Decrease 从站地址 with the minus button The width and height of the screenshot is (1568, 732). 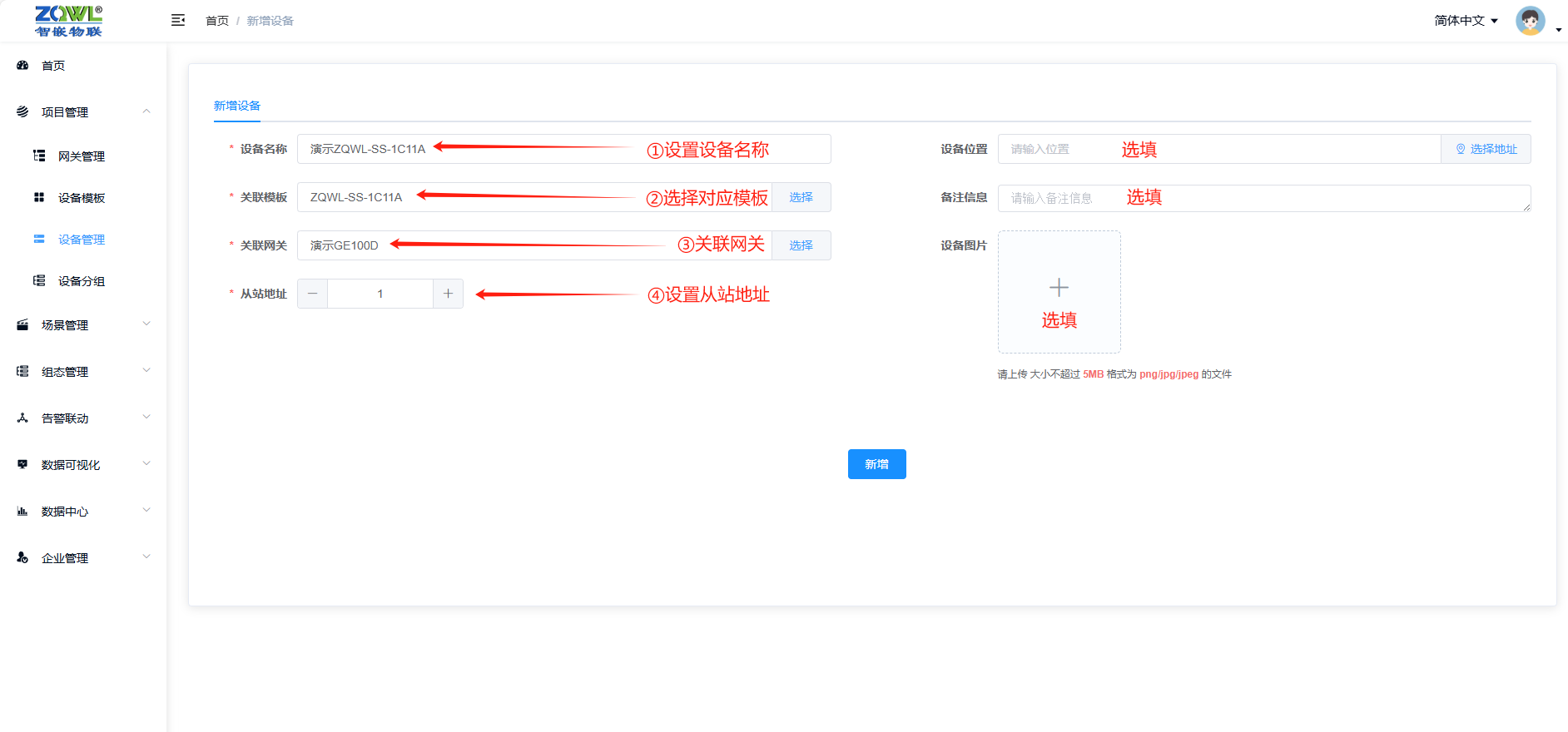(313, 294)
